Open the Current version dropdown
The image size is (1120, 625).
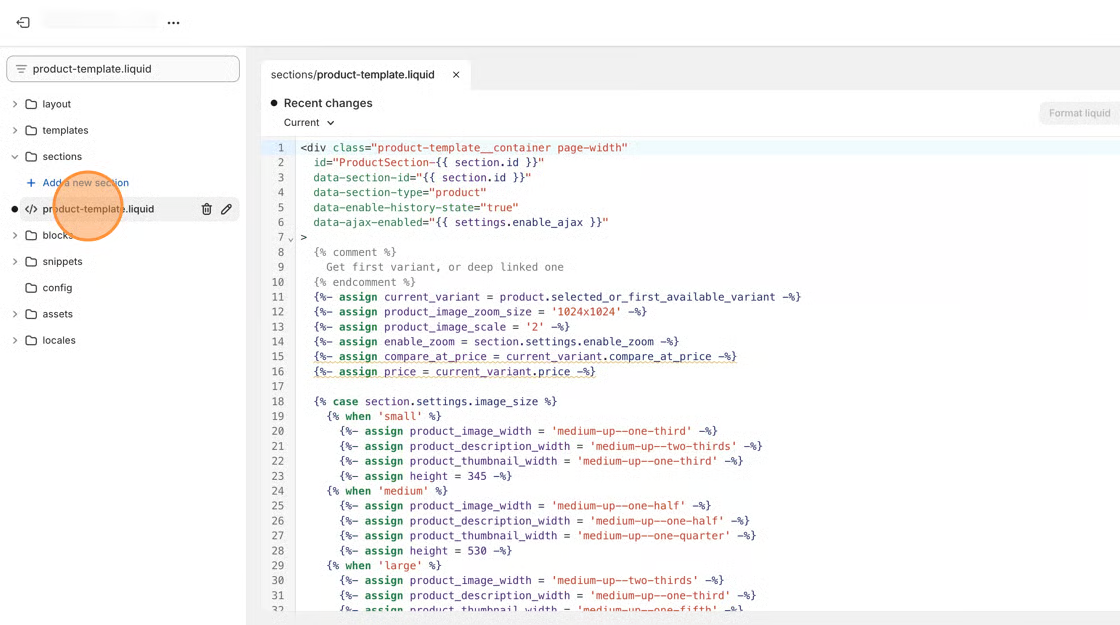pos(309,123)
